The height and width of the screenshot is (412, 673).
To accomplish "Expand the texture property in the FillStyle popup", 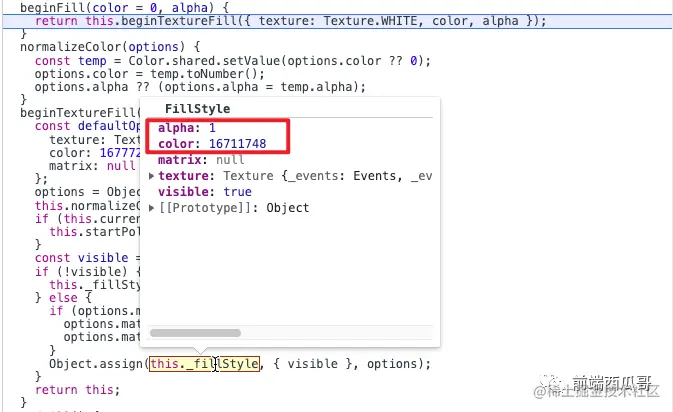I will point(152,176).
